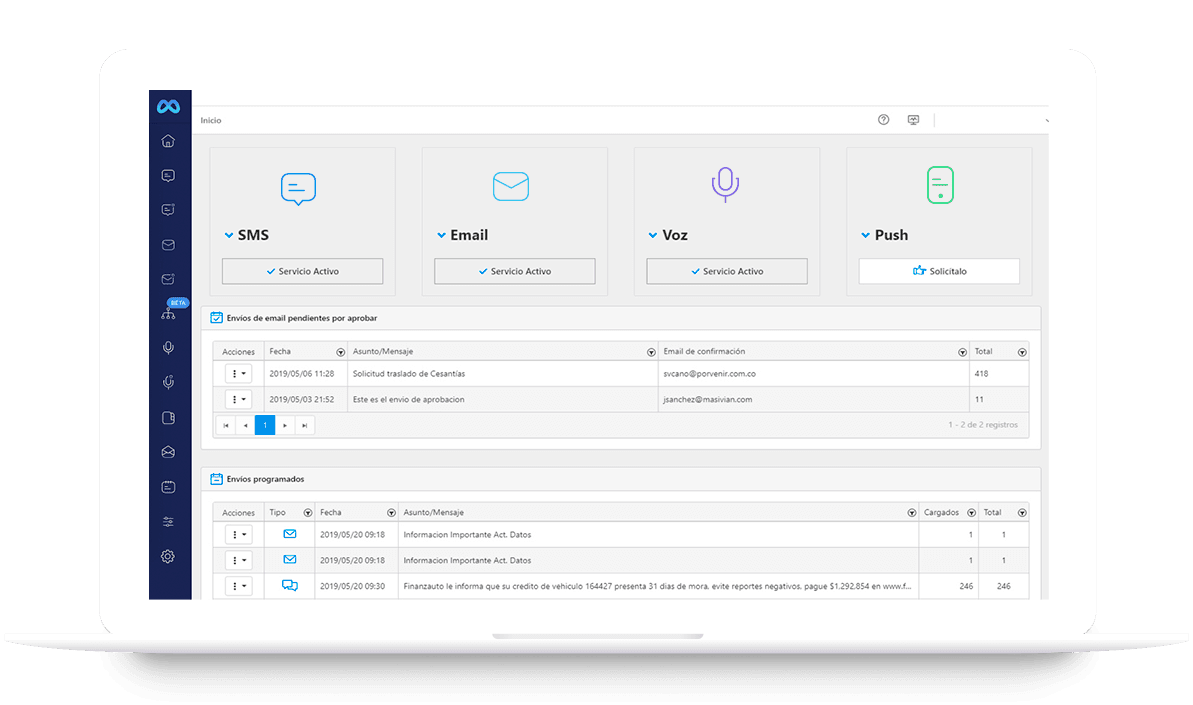Click the Solicitalo button under Push
Viewport: 1193px width, 705px height.
(x=938, y=270)
